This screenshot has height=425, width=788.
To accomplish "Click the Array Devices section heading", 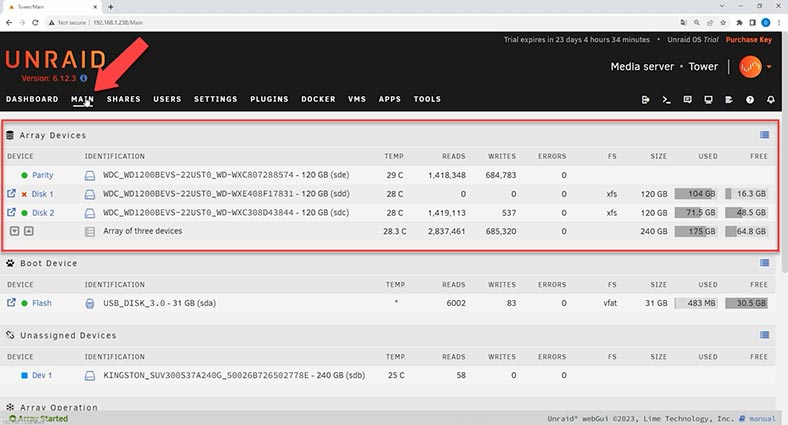I will [53, 135].
